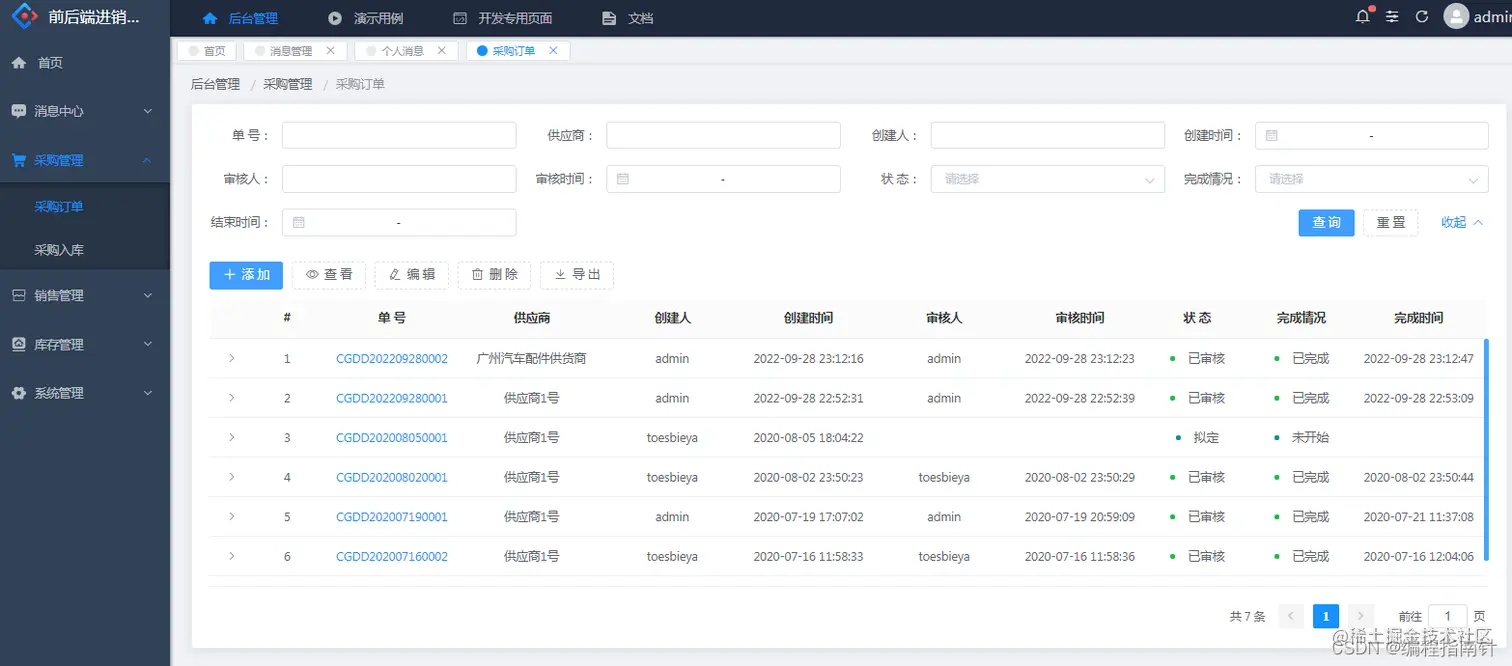1512x666 pixels.
Task: Open the notification bell icon
Action: click(x=1363, y=17)
